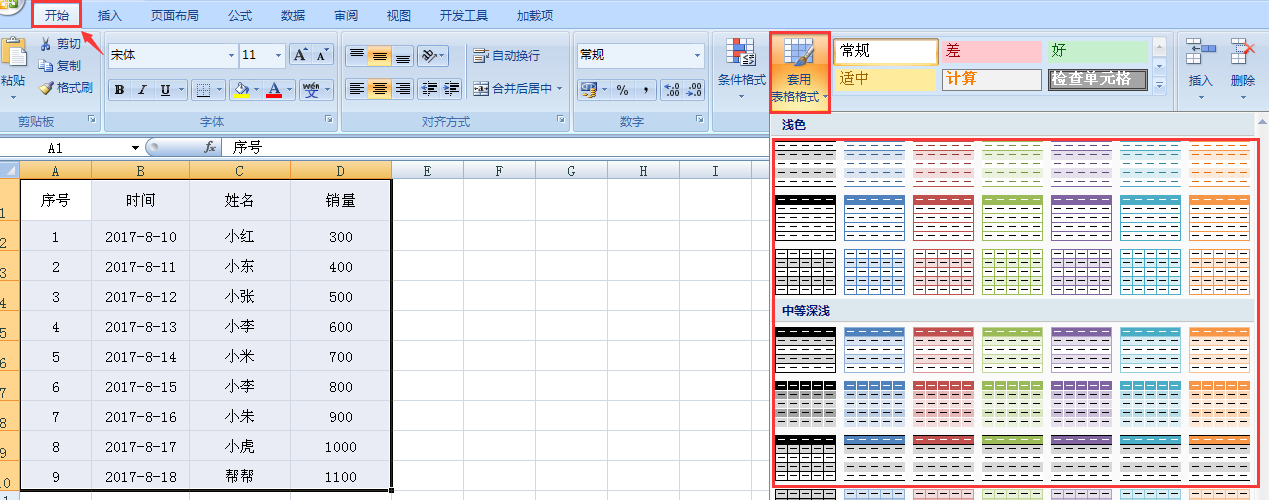This screenshot has height=500, width=1269.
Task: Toggle top vertical alignment
Action: [x=357, y=56]
